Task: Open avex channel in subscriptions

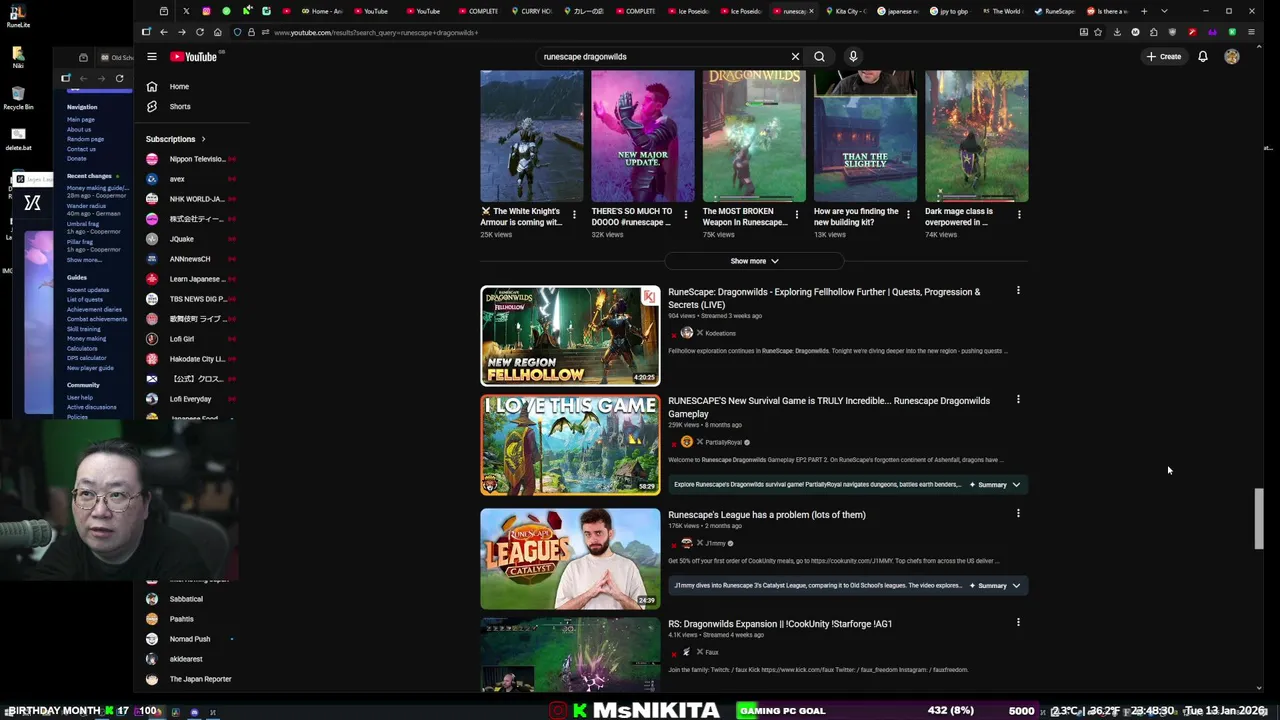Action: (190, 179)
